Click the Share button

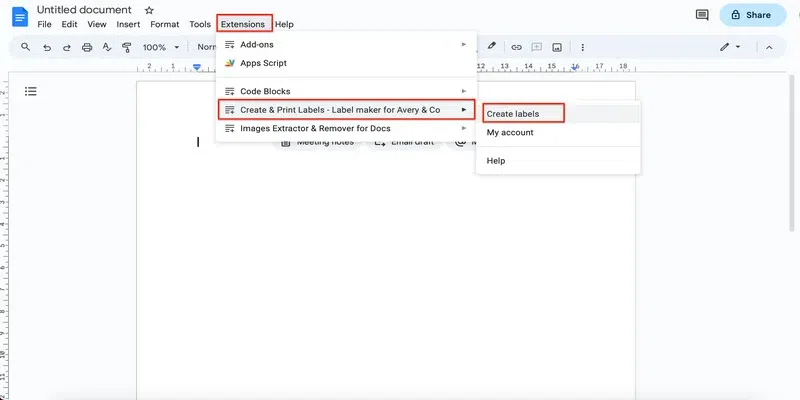point(753,15)
